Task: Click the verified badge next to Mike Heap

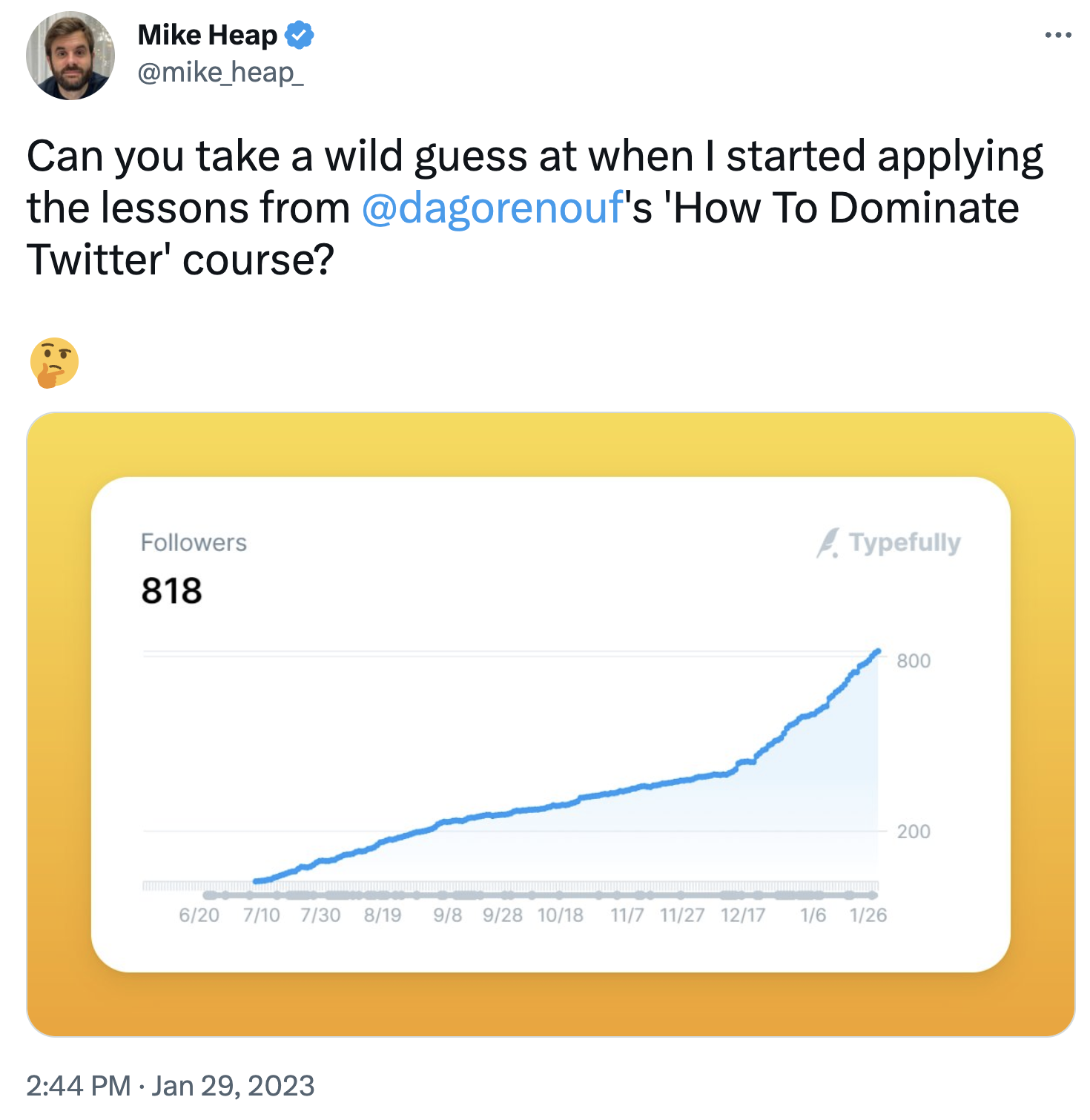Action: (299, 34)
